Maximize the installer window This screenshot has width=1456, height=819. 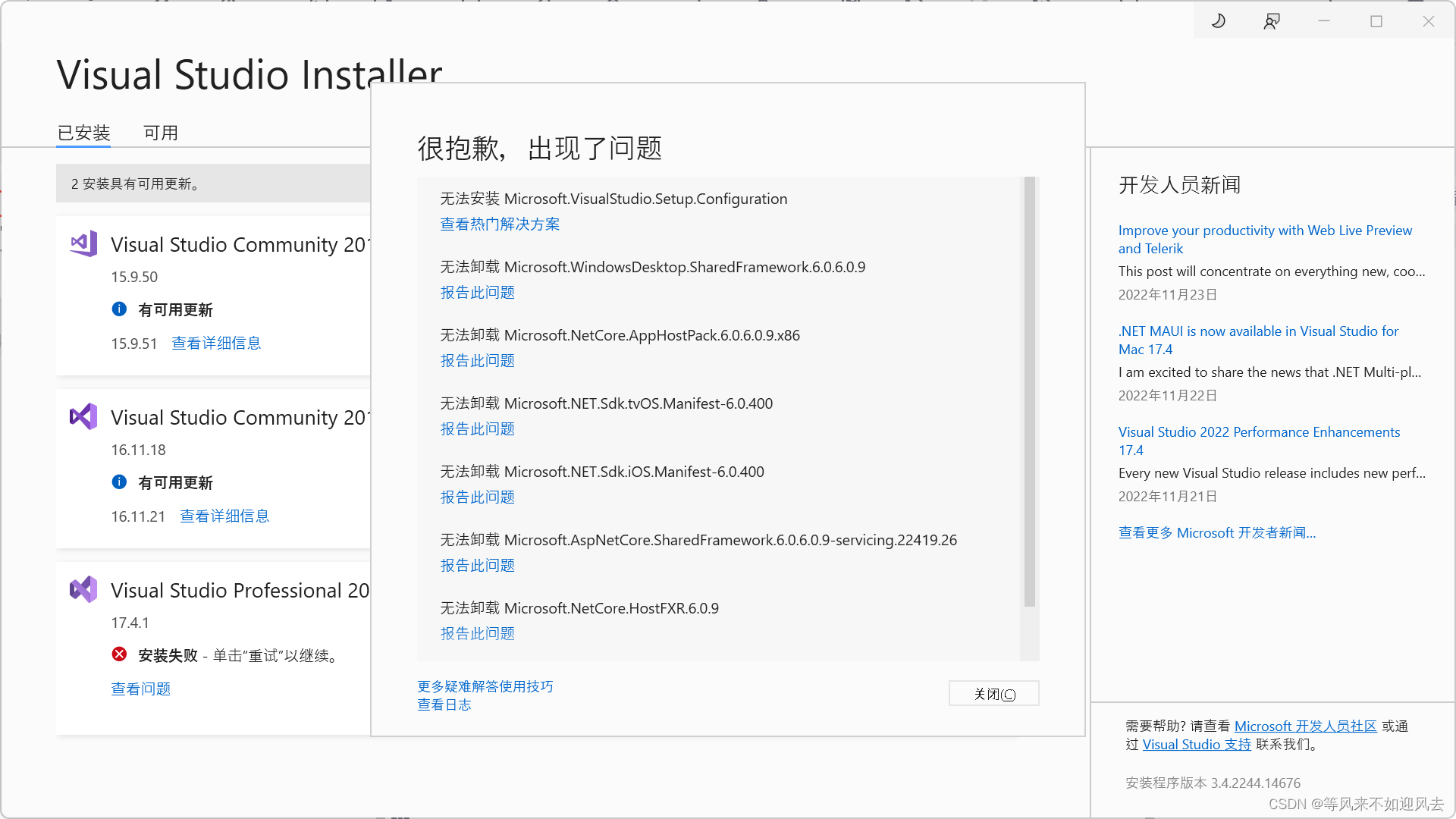pyautogui.click(x=1376, y=21)
